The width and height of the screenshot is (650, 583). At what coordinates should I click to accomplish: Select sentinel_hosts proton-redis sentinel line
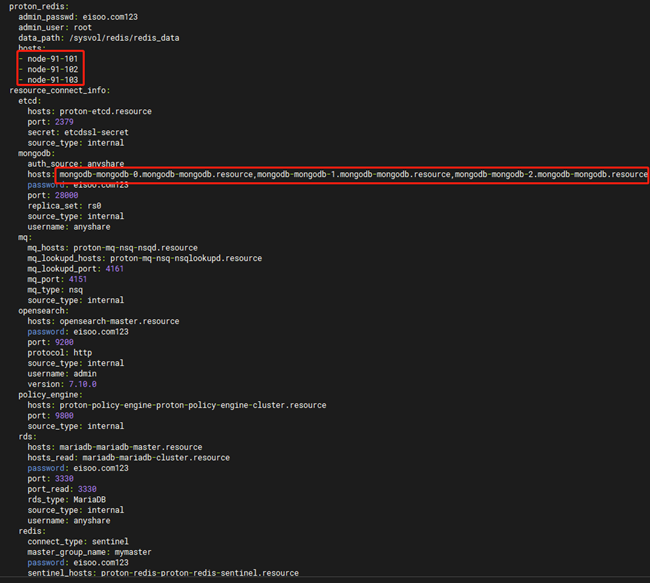click(x=163, y=573)
